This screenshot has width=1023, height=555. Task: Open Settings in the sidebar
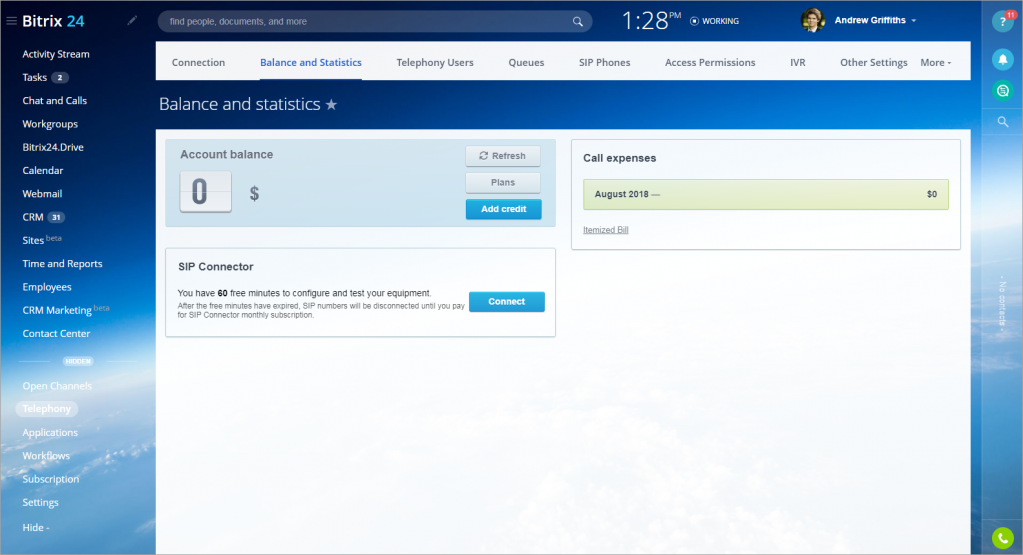pyautogui.click(x=40, y=502)
